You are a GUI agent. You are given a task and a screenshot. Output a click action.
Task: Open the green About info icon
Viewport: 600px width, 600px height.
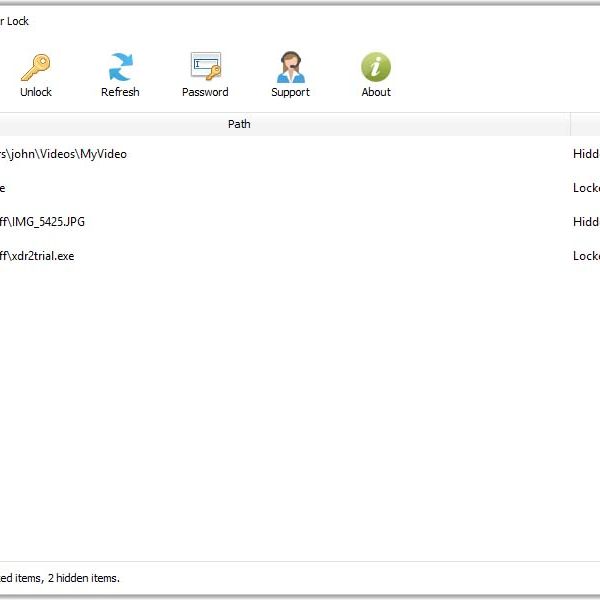[376, 67]
